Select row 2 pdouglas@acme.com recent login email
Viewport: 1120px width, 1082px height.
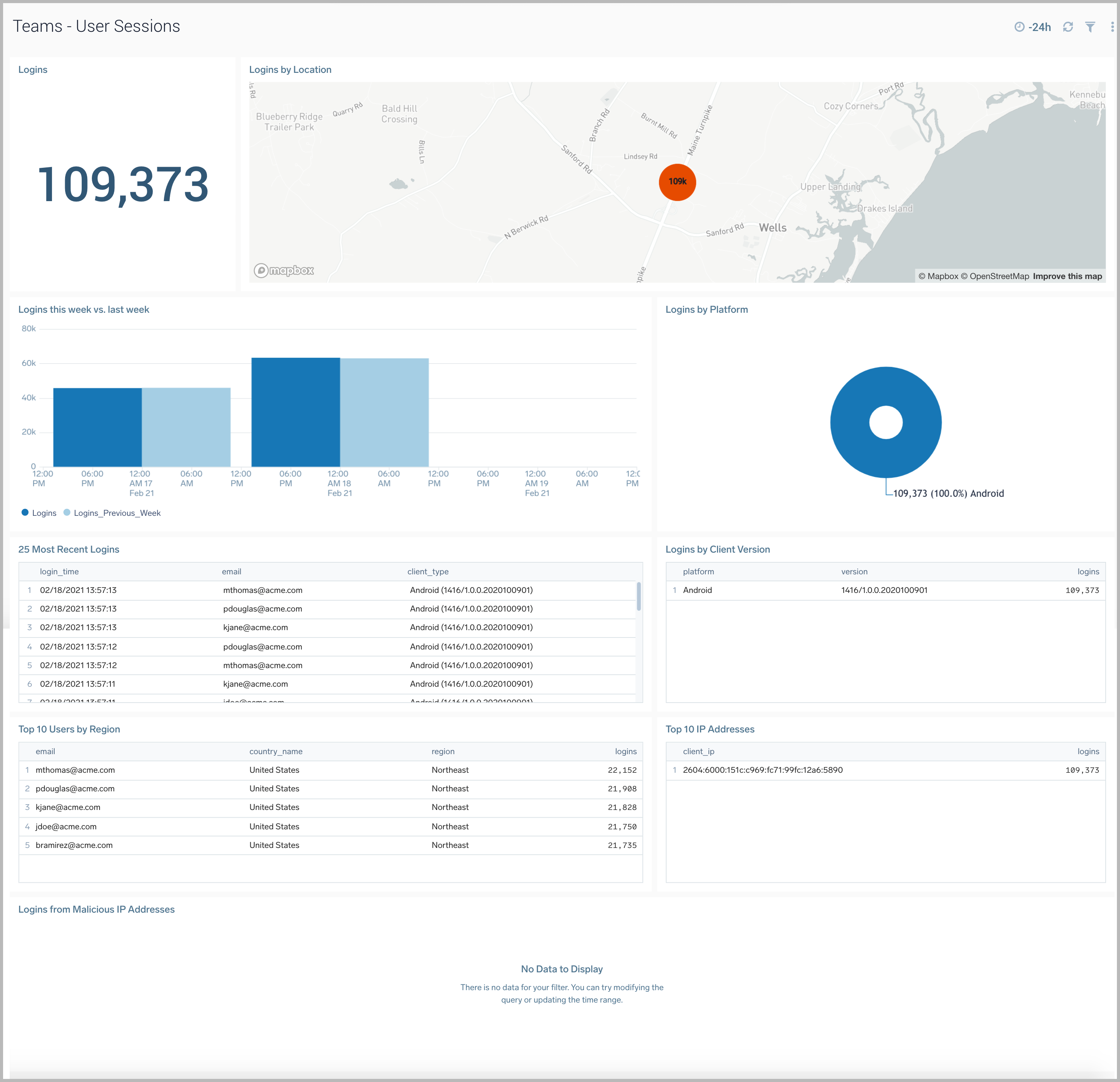pos(262,609)
